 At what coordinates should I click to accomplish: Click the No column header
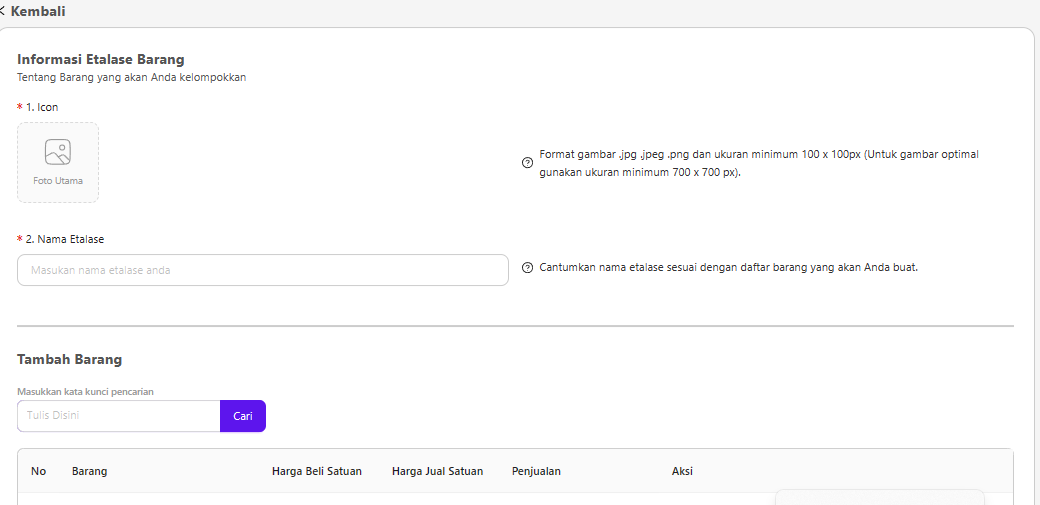point(39,471)
